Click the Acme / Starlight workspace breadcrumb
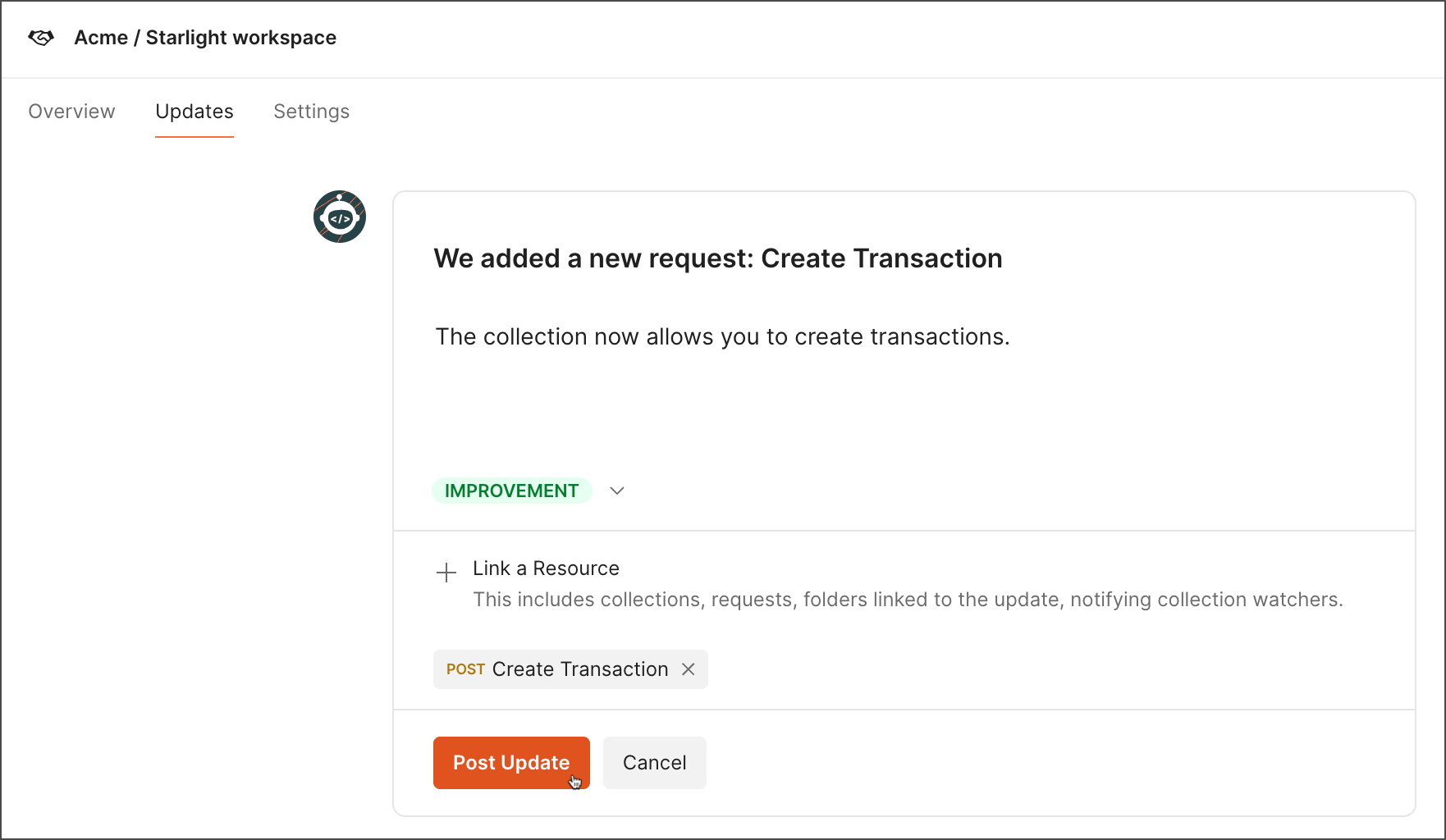Viewport: 1446px width, 840px height. (205, 37)
